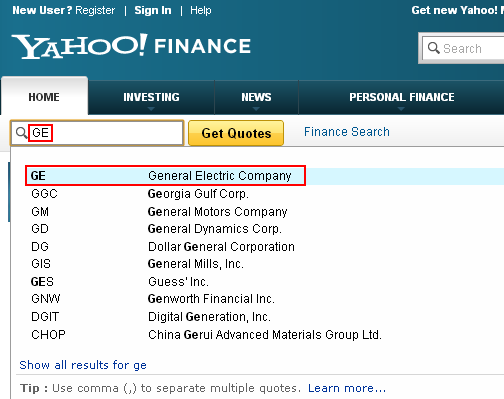This screenshot has width=504, height=399.
Task: Open the Home tab
Action: coord(44,96)
